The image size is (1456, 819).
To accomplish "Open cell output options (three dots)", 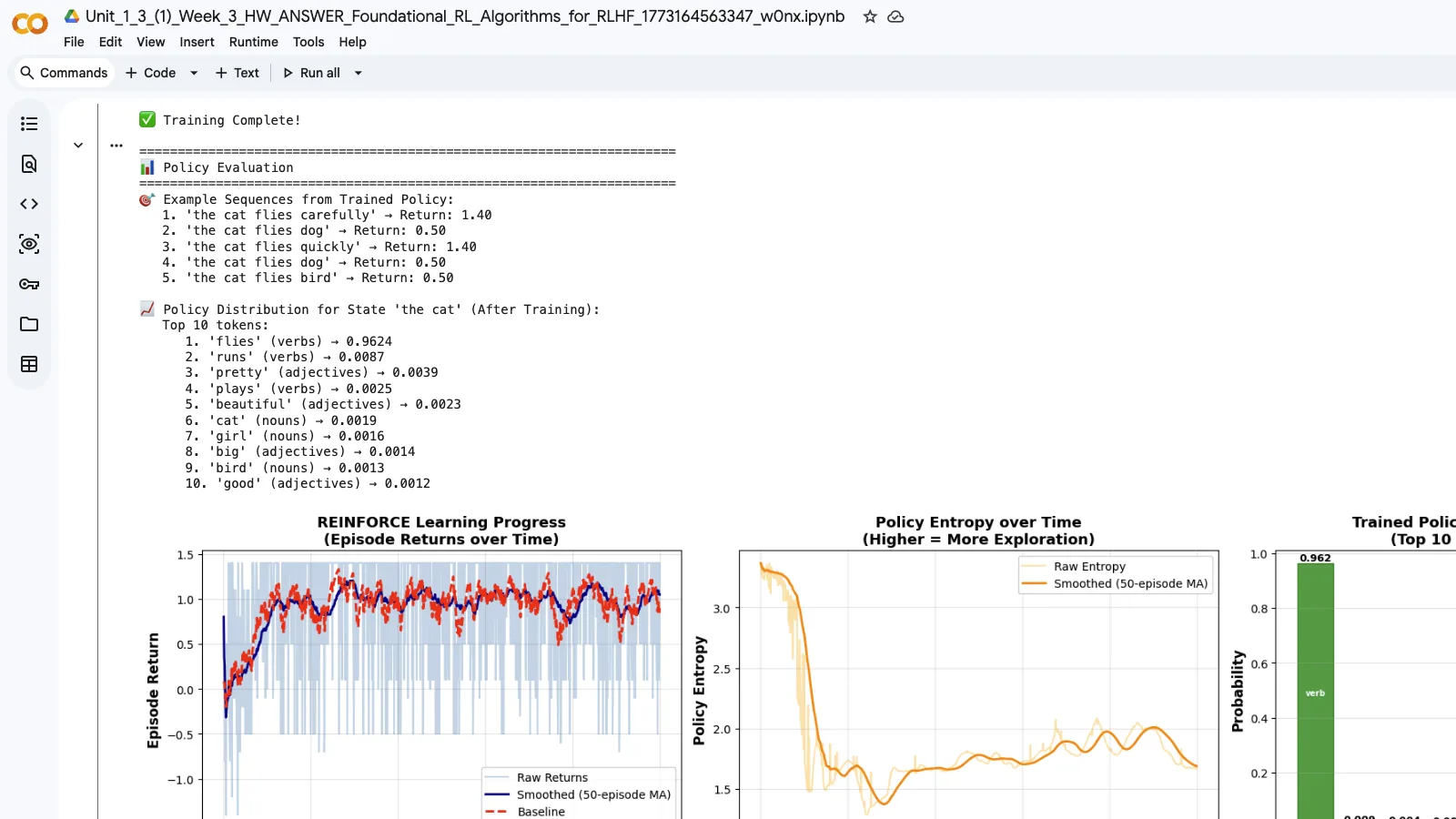I will [116, 145].
